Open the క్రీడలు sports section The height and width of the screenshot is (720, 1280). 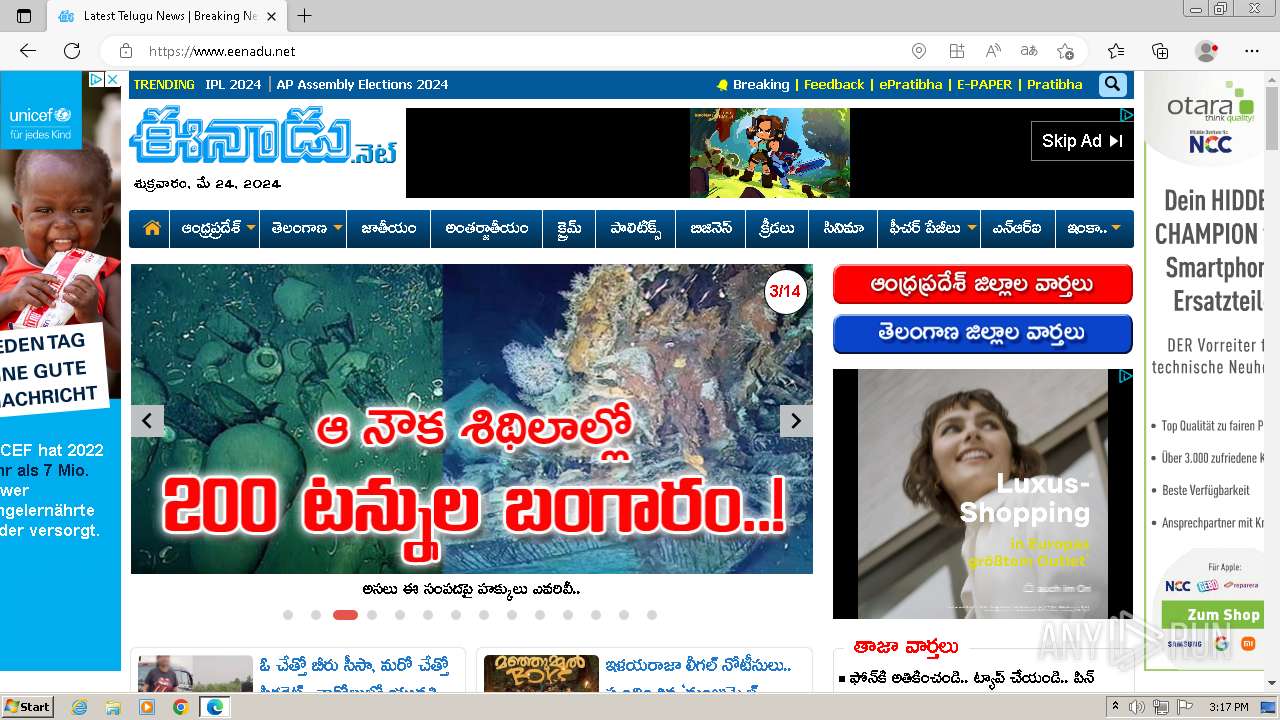777,228
